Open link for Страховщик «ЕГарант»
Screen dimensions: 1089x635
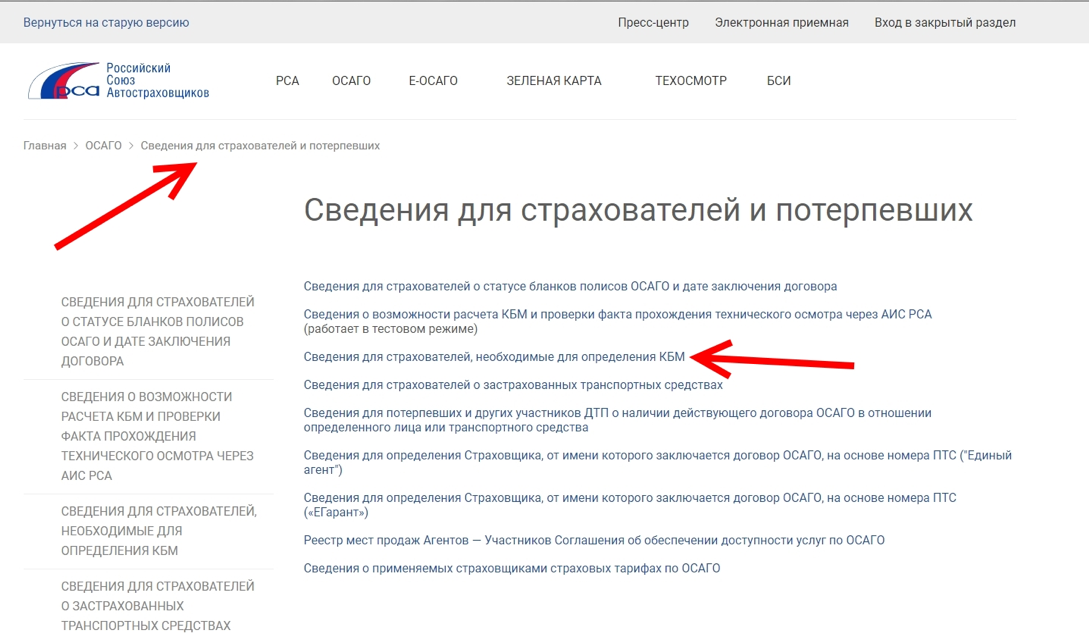630,504
